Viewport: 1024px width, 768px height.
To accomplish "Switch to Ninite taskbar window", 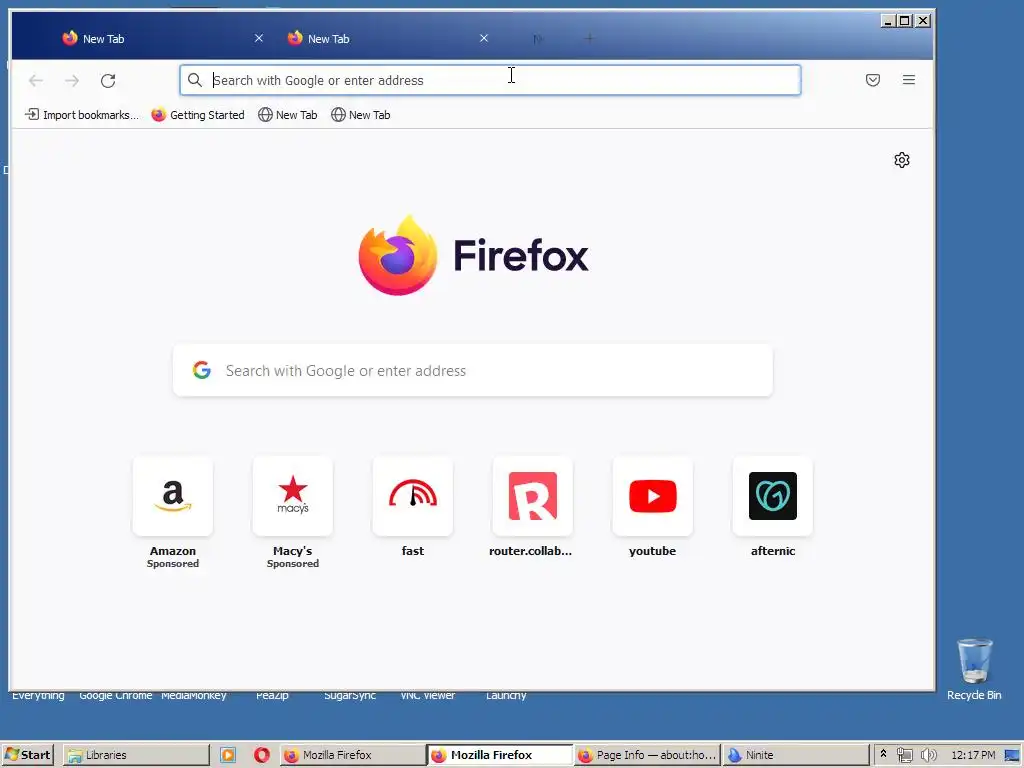I will [x=795, y=755].
